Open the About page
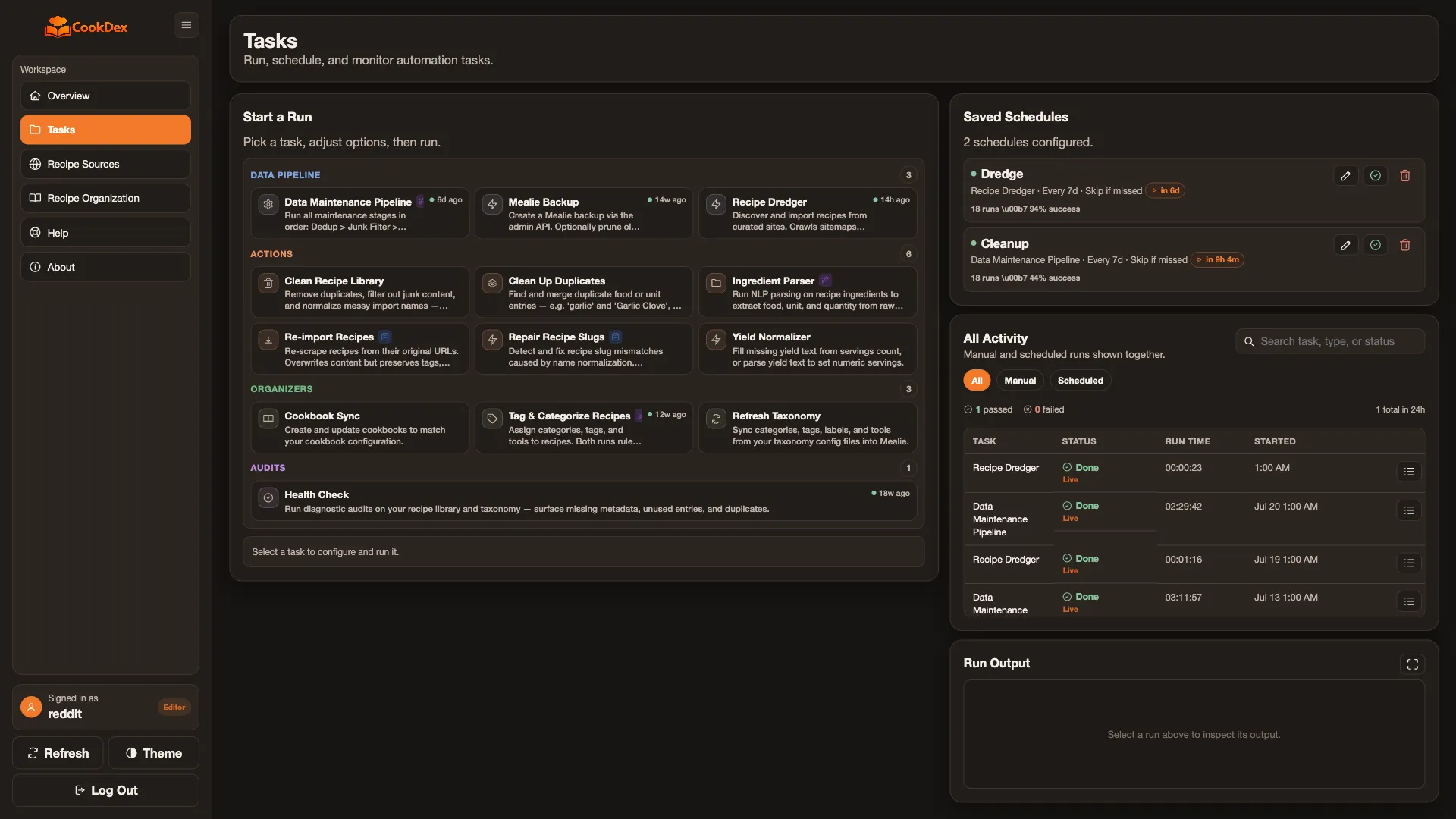The width and height of the screenshot is (1456, 819). pyautogui.click(x=105, y=267)
